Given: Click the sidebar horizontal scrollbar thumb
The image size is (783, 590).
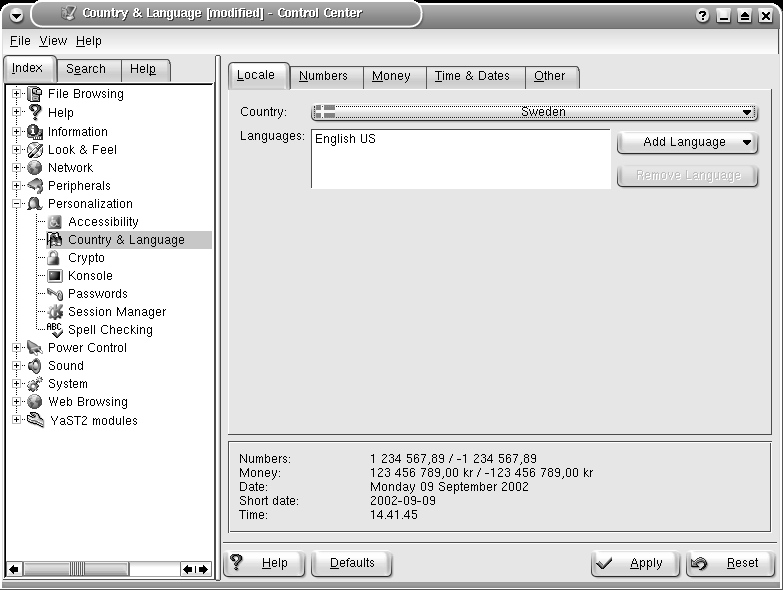Looking at the screenshot, I should click(76, 569).
